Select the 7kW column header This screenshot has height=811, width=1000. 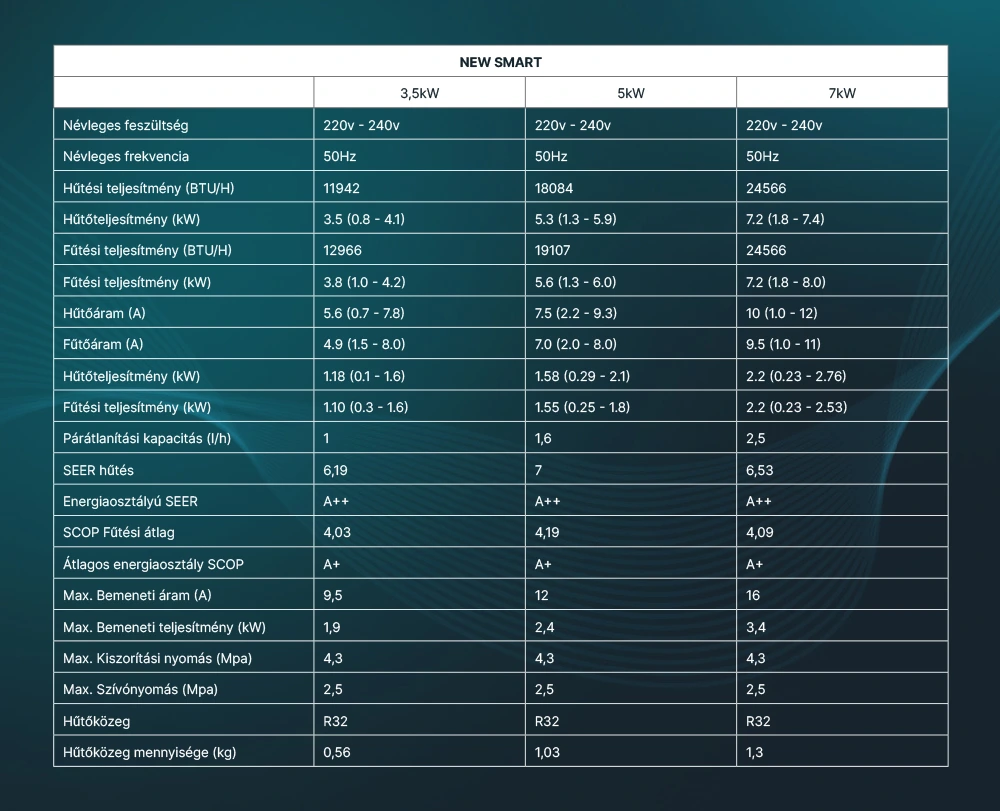coord(842,93)
